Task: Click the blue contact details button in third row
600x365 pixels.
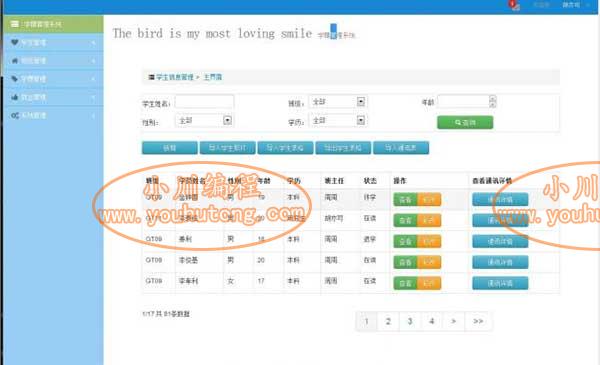Action: coord(500,241)
